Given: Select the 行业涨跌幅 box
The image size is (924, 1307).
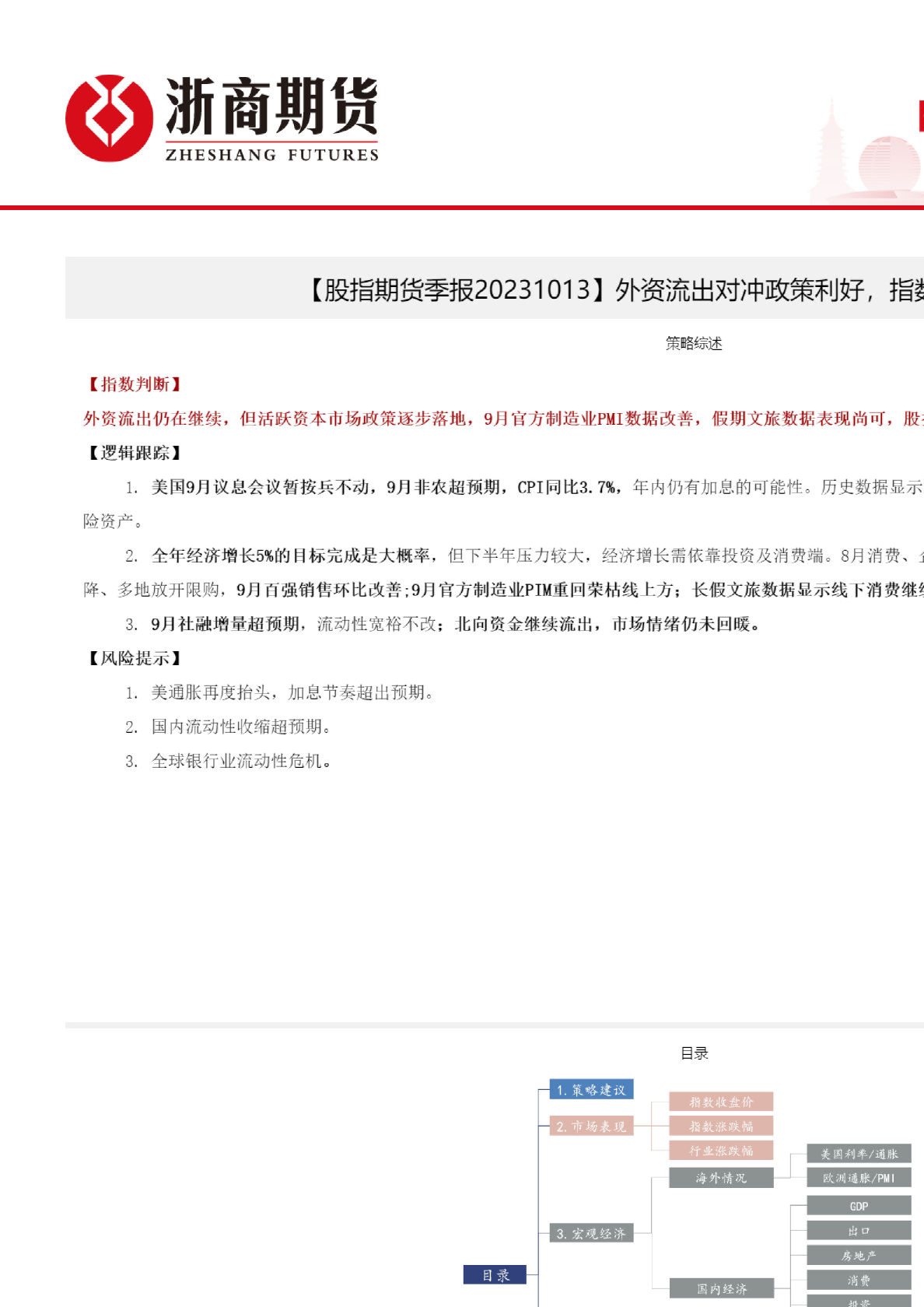Looking at the screenshot, I should click(721, 1150).
